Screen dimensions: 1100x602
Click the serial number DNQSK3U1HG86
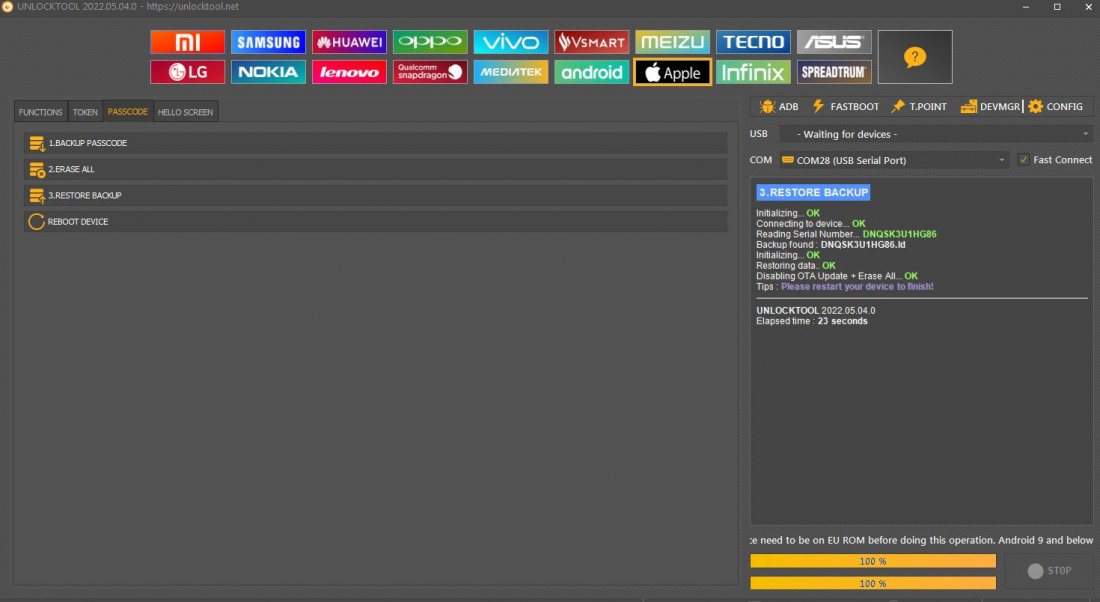click(x=899, y=234)
